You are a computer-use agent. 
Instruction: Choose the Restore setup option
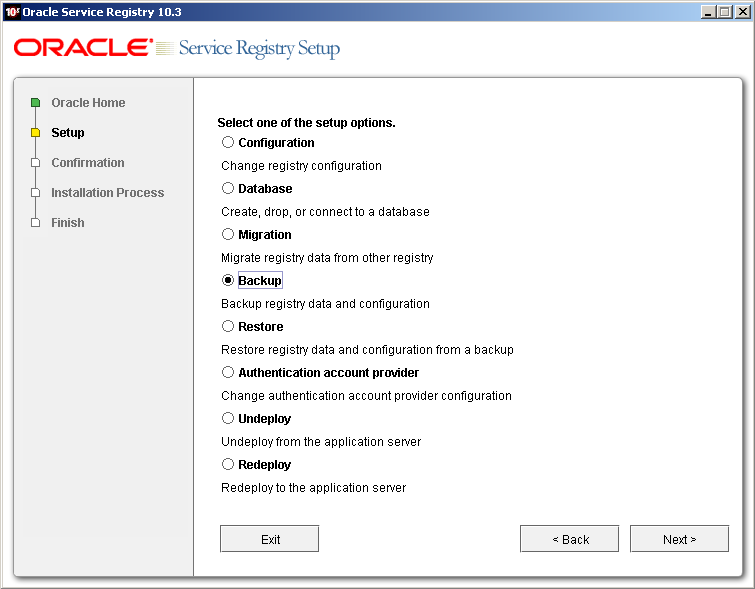pos(228,327)
